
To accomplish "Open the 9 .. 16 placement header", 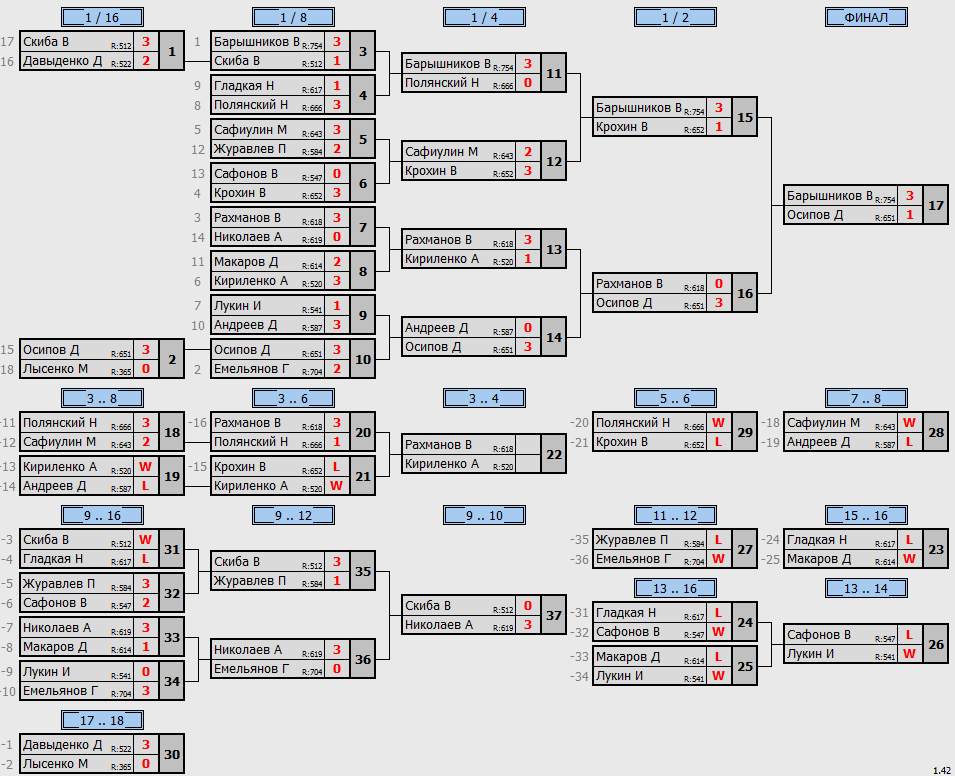I will (x=102, y=515).
